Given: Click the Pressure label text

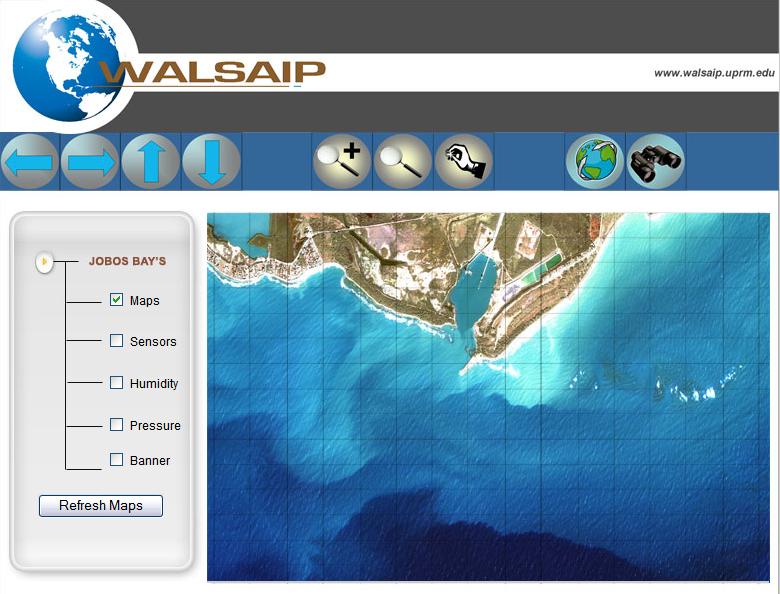Looking at the screenshot, I should (155, 426).
